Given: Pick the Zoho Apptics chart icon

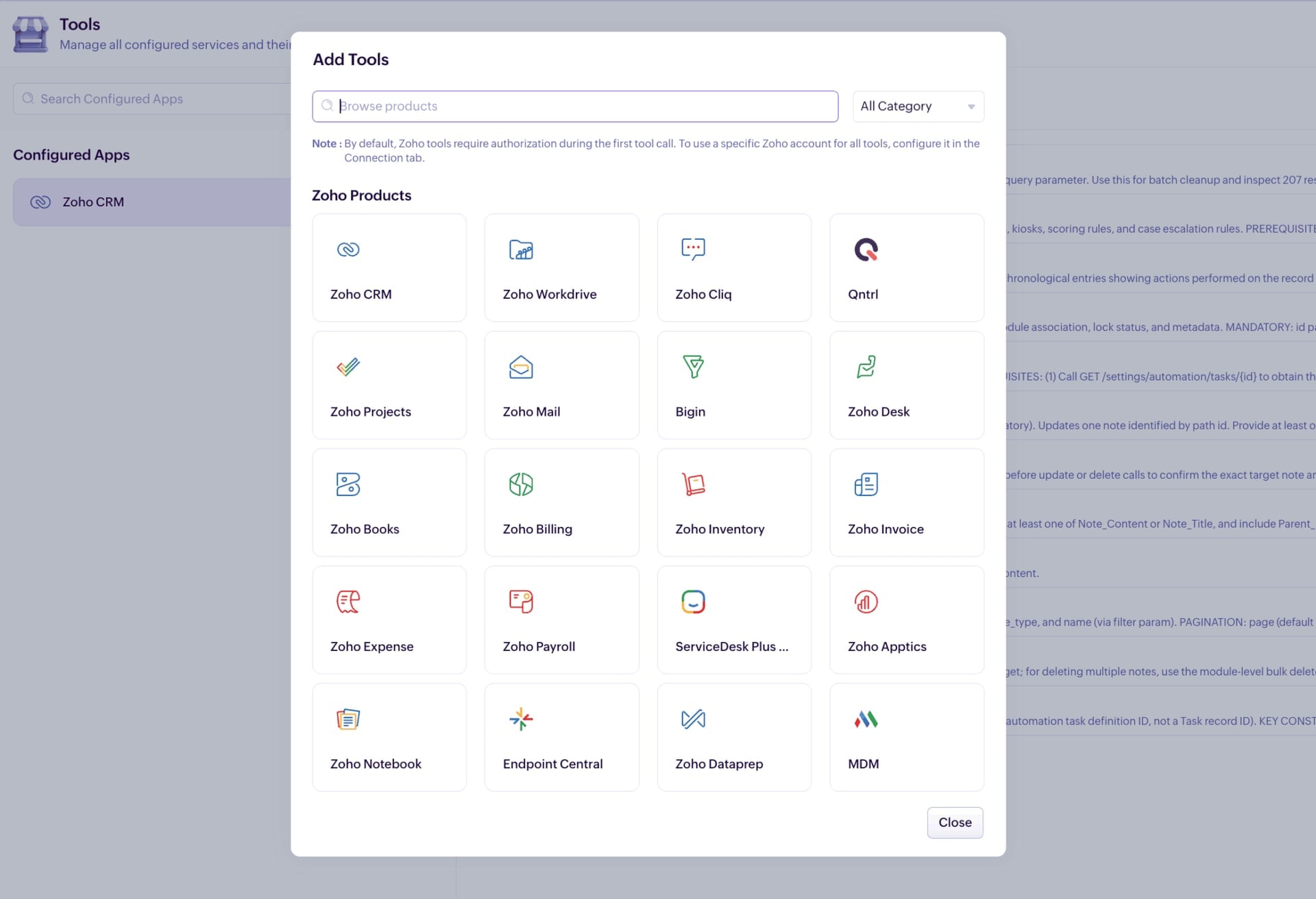Looking at the screenshot, I should tap(866, 602).
